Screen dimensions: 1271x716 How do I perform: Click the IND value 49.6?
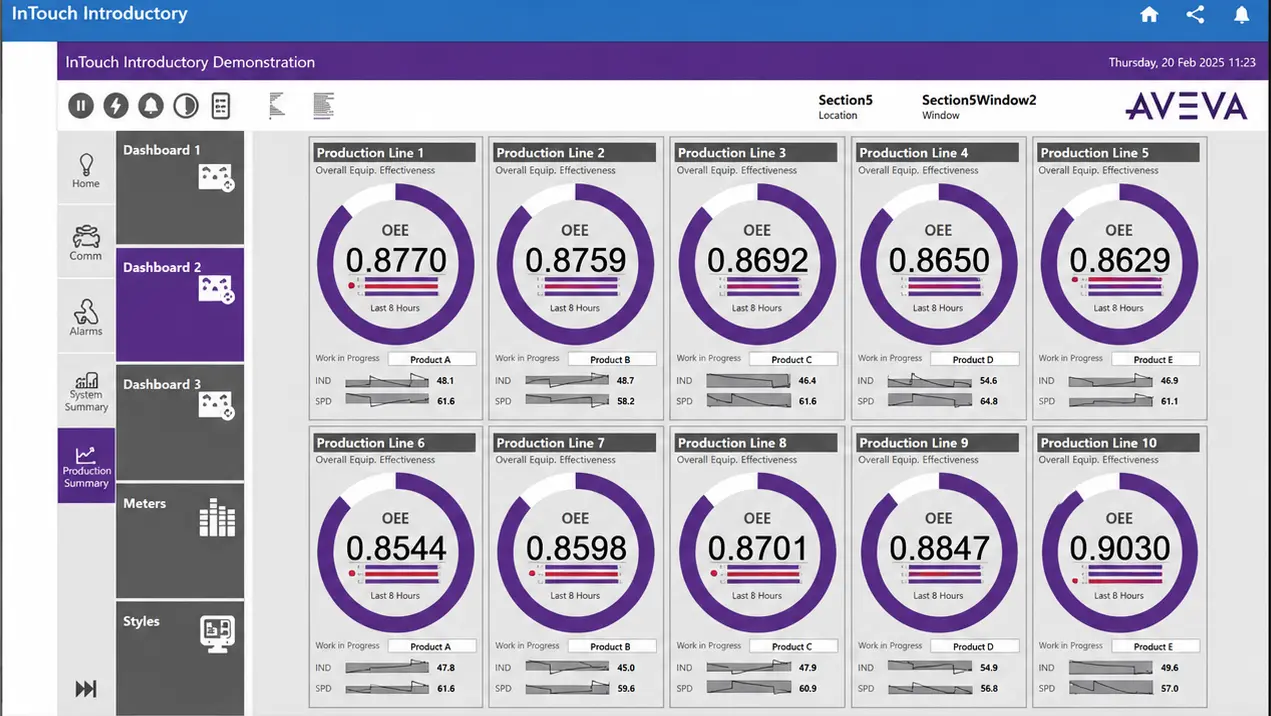tap(1169, 668)
